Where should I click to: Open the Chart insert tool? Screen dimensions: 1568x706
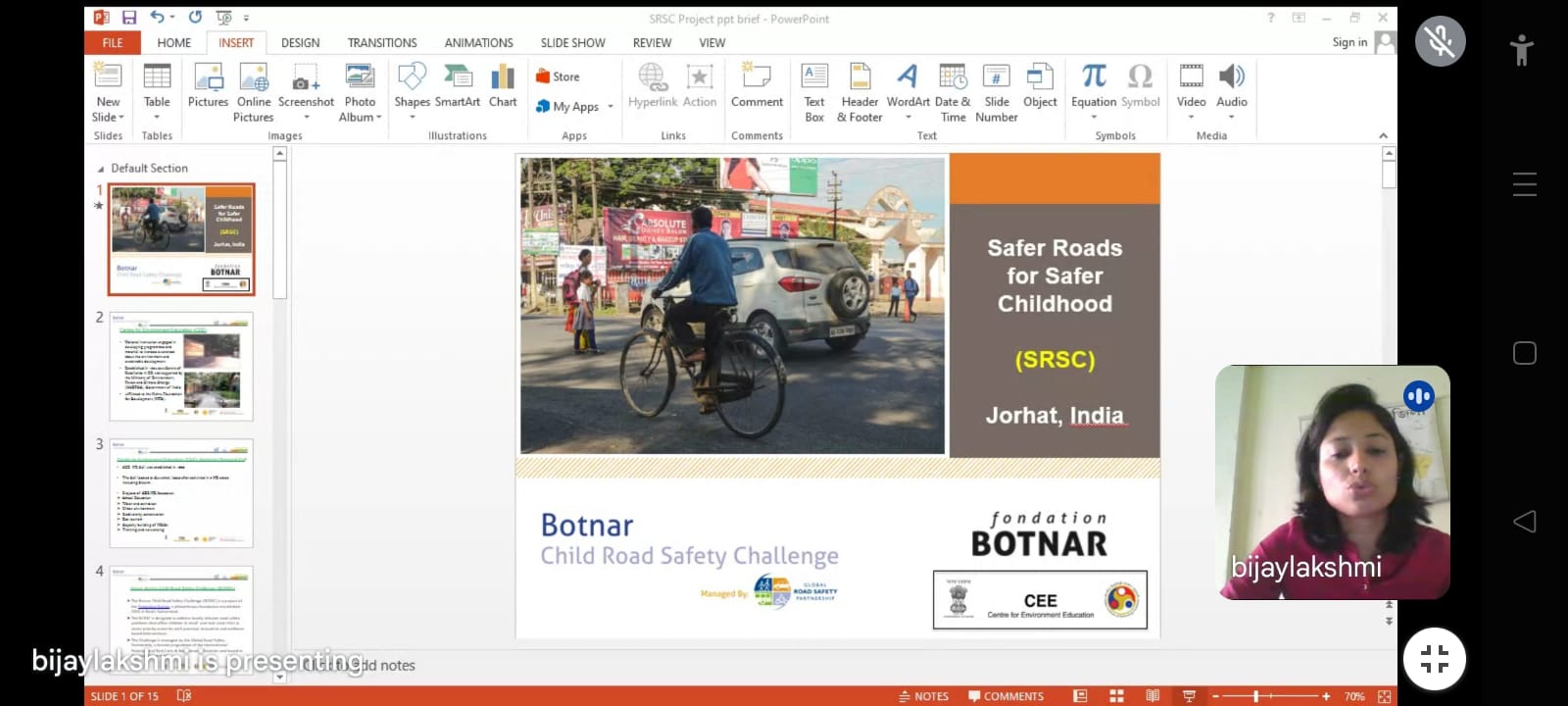point(503,86)
